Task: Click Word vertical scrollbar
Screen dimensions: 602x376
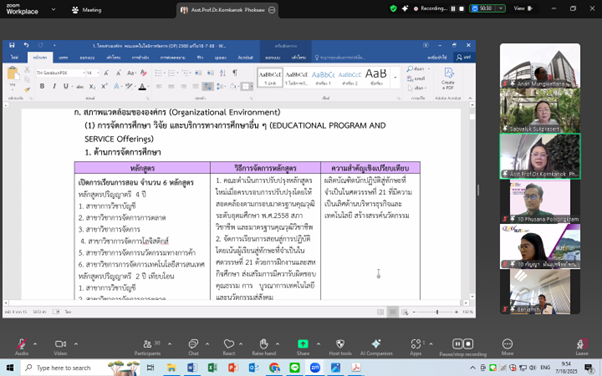Action: pyautogui.click(x=472, y=202)
